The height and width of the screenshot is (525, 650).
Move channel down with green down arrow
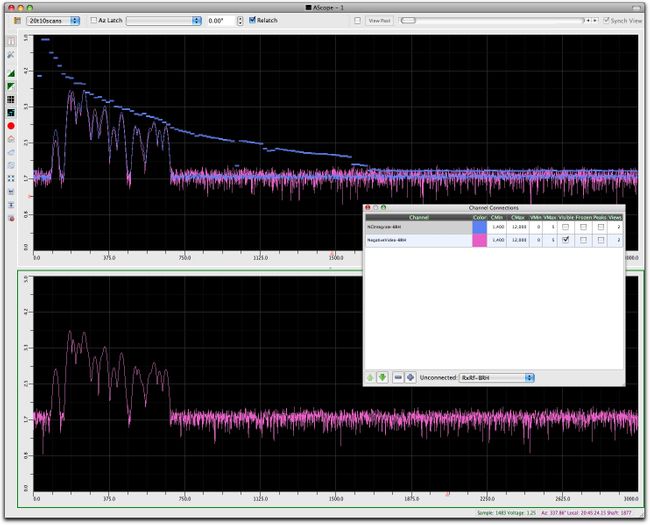[382, 377]
